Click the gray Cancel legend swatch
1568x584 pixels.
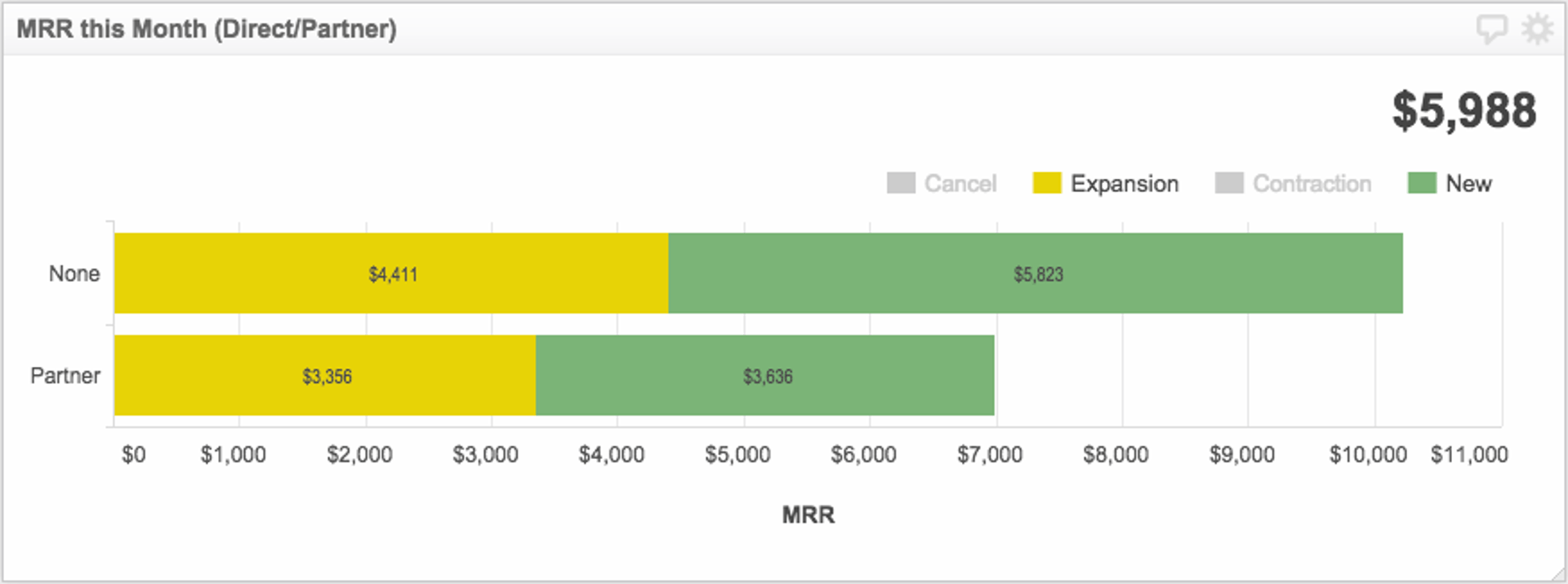pos(901,183)
